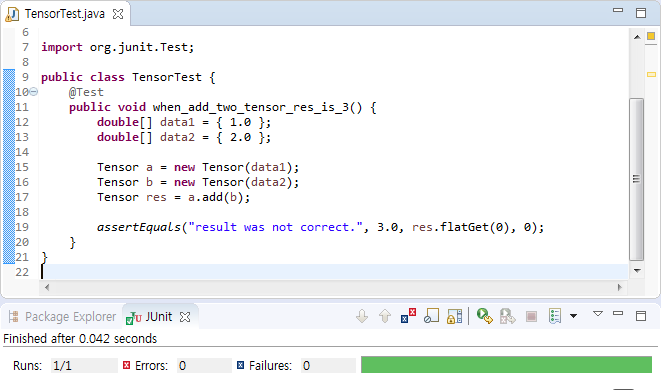The height and width of the screenshot is (390, 661).
Task: Click the assertEquals method call
Action: [139, 227]
